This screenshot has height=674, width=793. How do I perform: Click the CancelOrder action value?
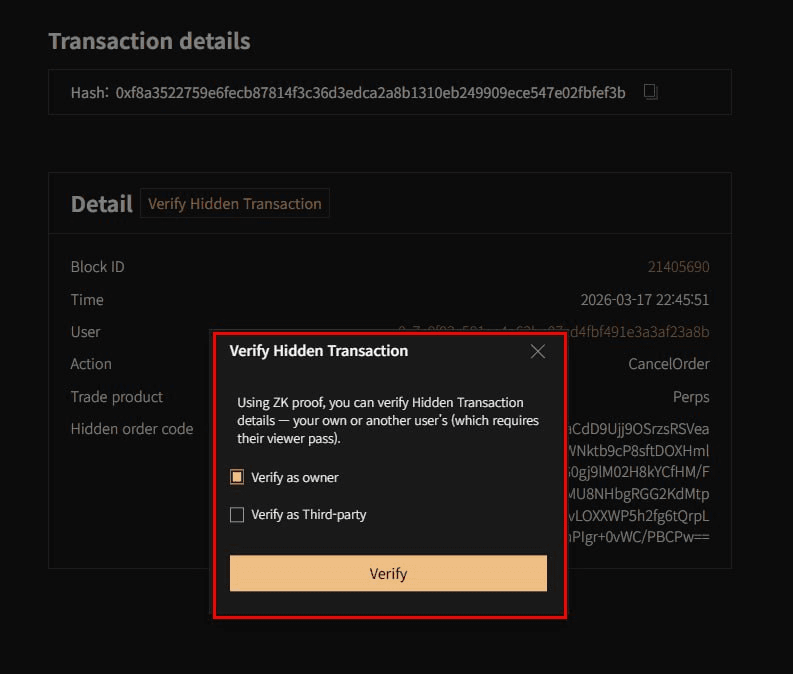click(668, 364)
